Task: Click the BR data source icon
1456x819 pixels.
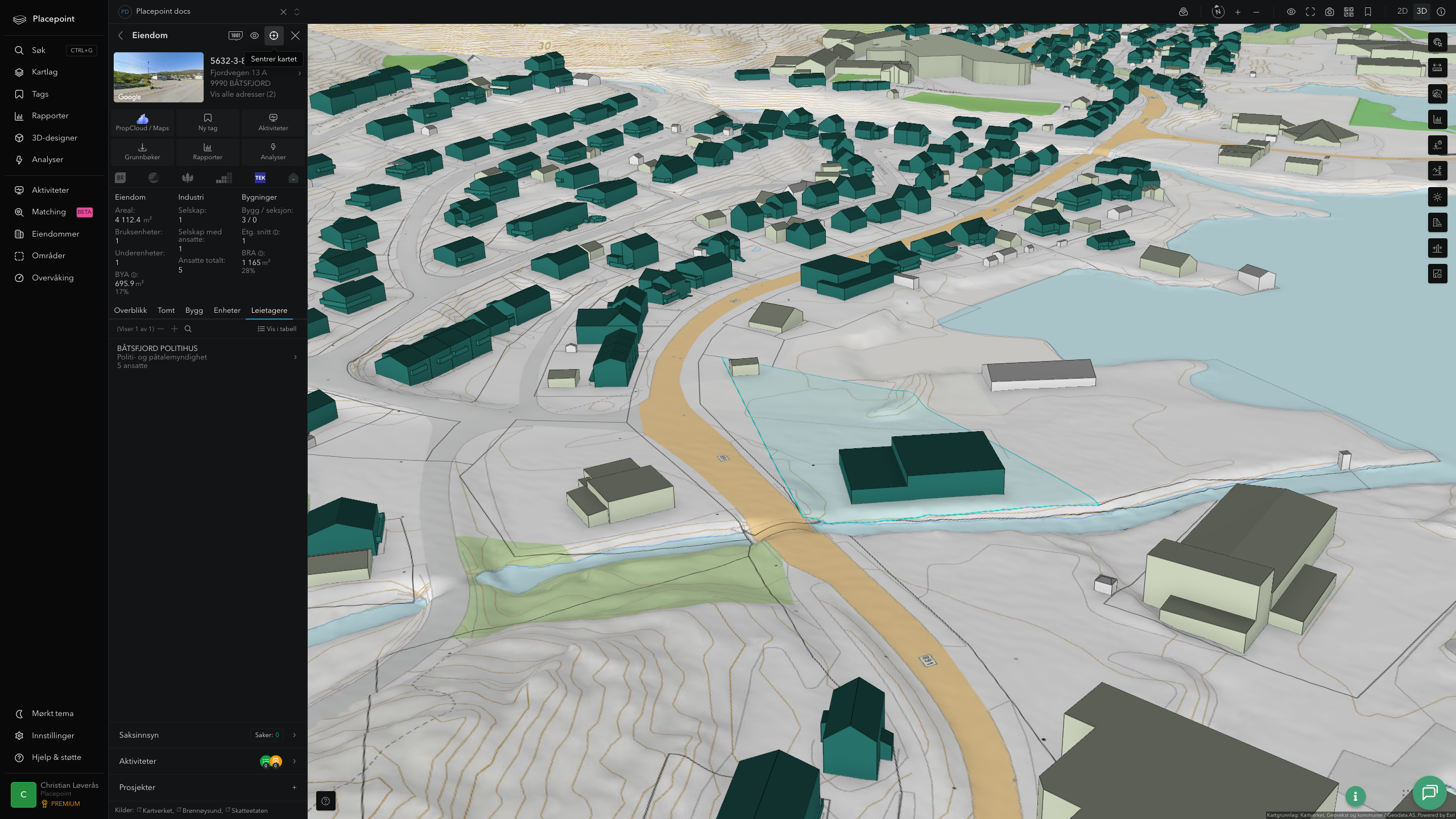Action: coord(120,178)
